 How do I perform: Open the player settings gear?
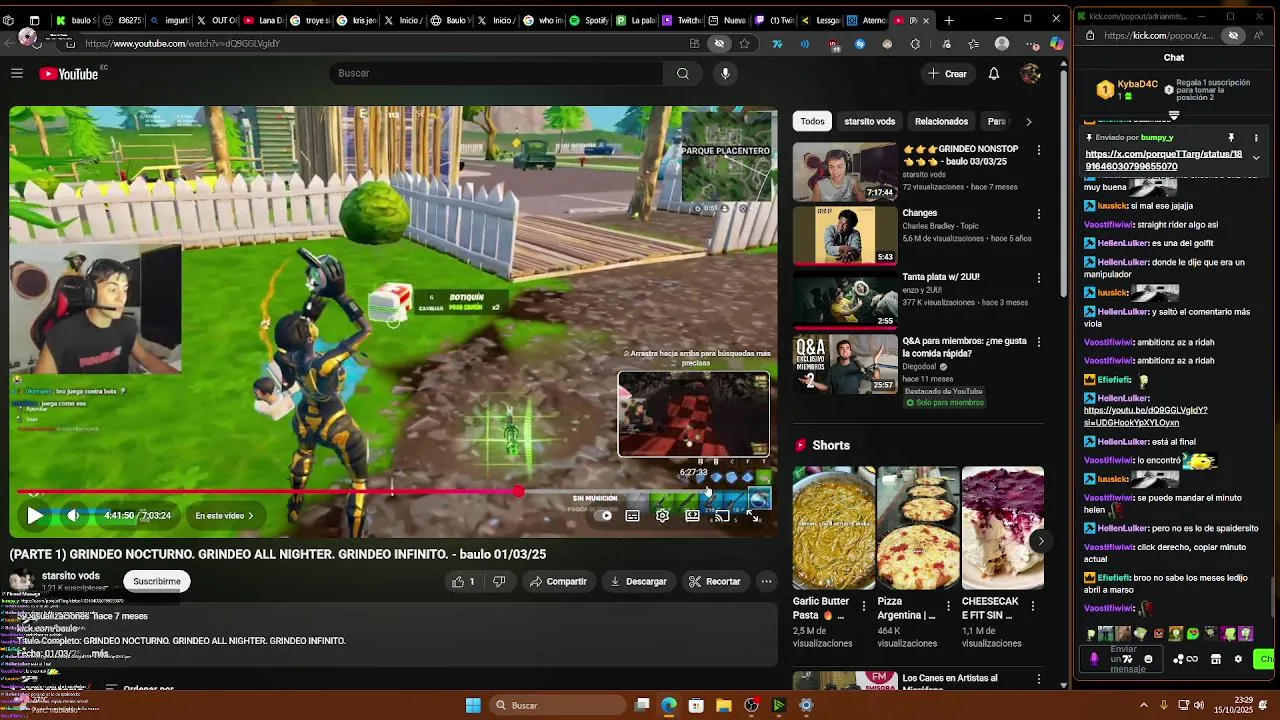point(662,516)
